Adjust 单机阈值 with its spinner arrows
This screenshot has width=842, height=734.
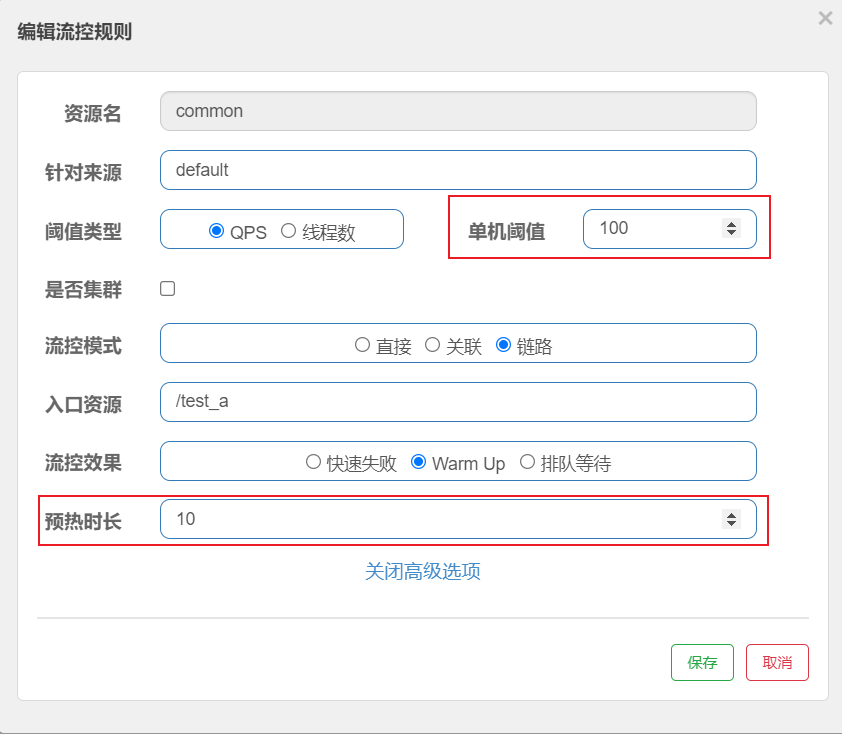click(x=731, y=228)
